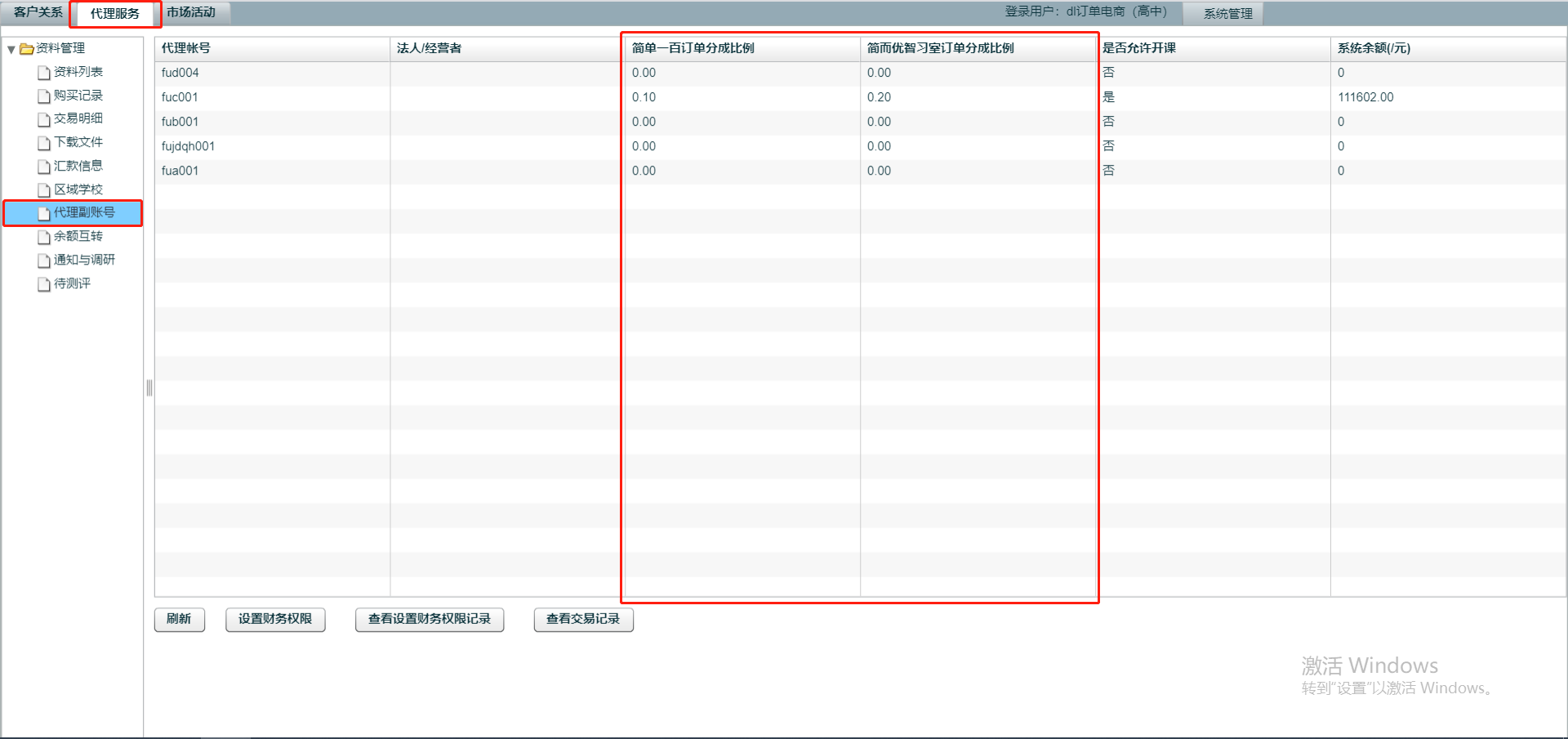Click the 交易明细 page icon
This screenshot has width=1568, height=739.
point(44,119)
